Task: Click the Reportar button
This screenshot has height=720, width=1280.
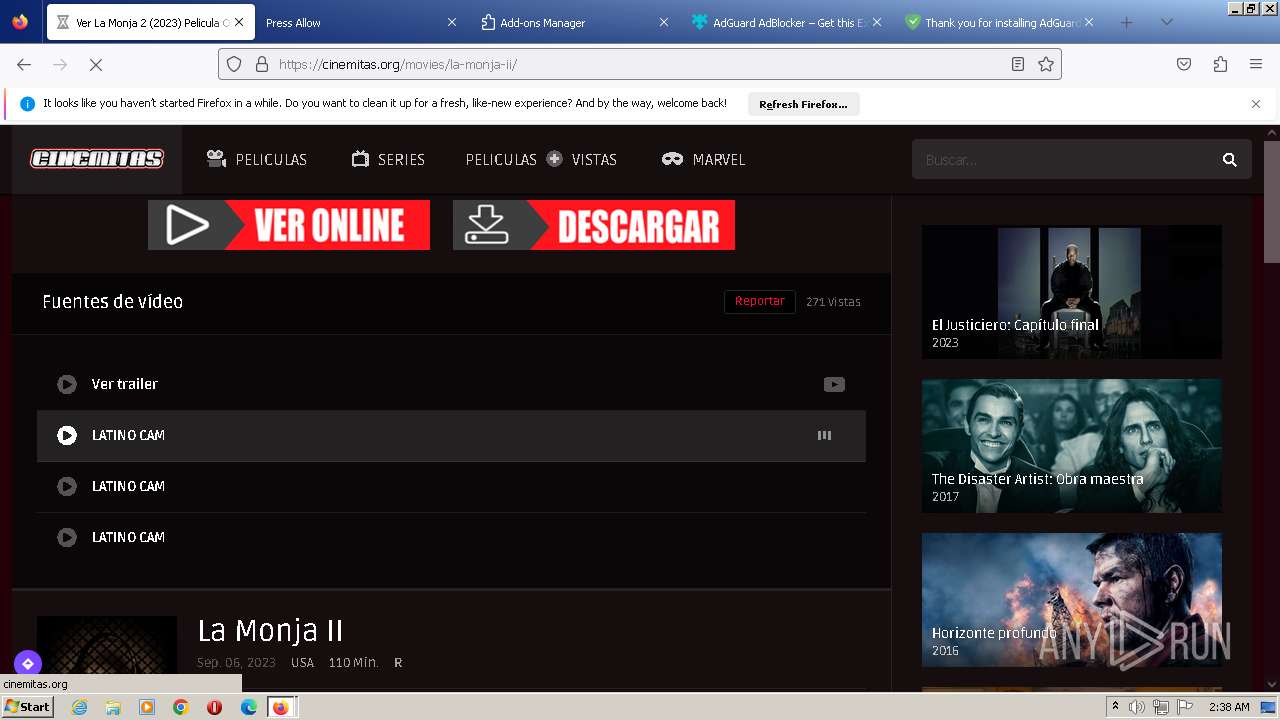Action: [760, 301]
